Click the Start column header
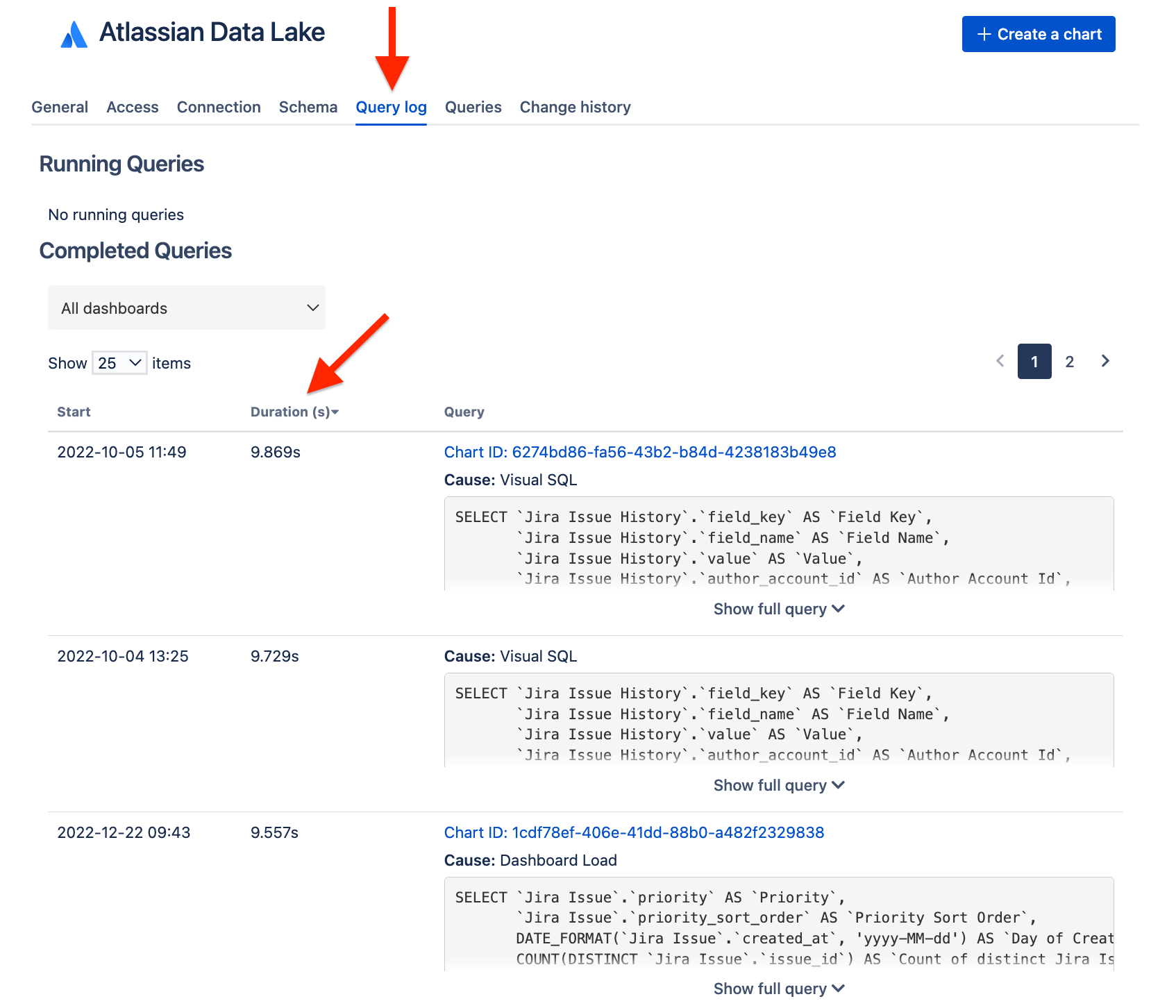This screenshot has height=1008, width=1176. 74,412
